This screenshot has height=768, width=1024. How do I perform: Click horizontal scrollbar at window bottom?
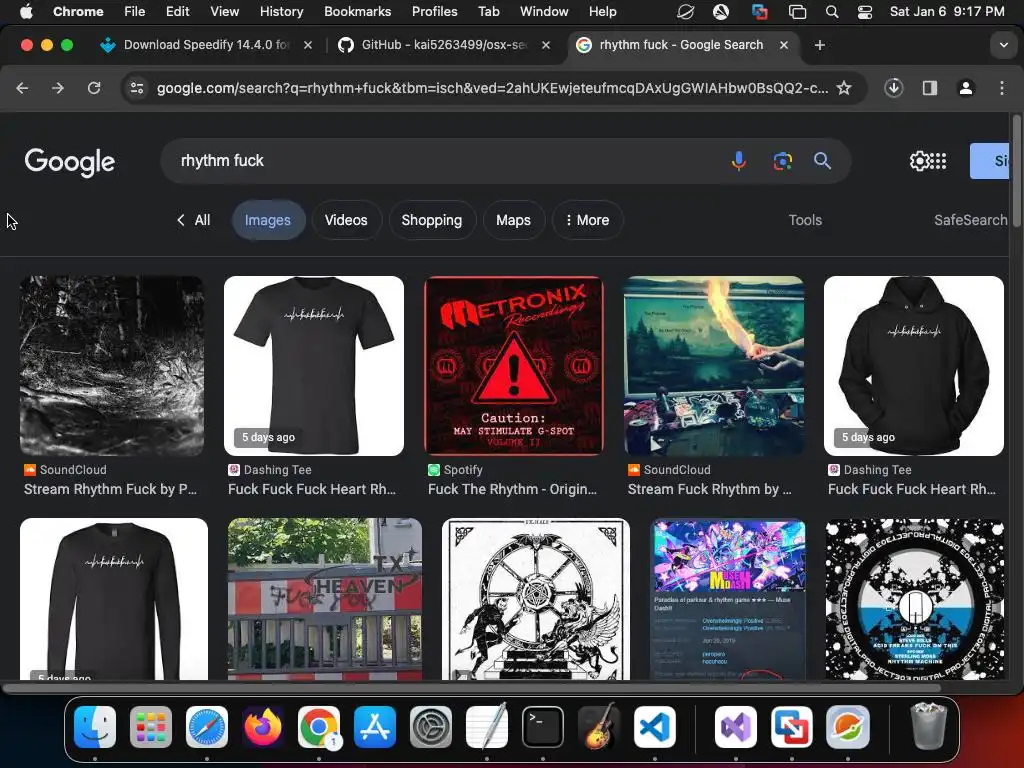pos(472,688)
